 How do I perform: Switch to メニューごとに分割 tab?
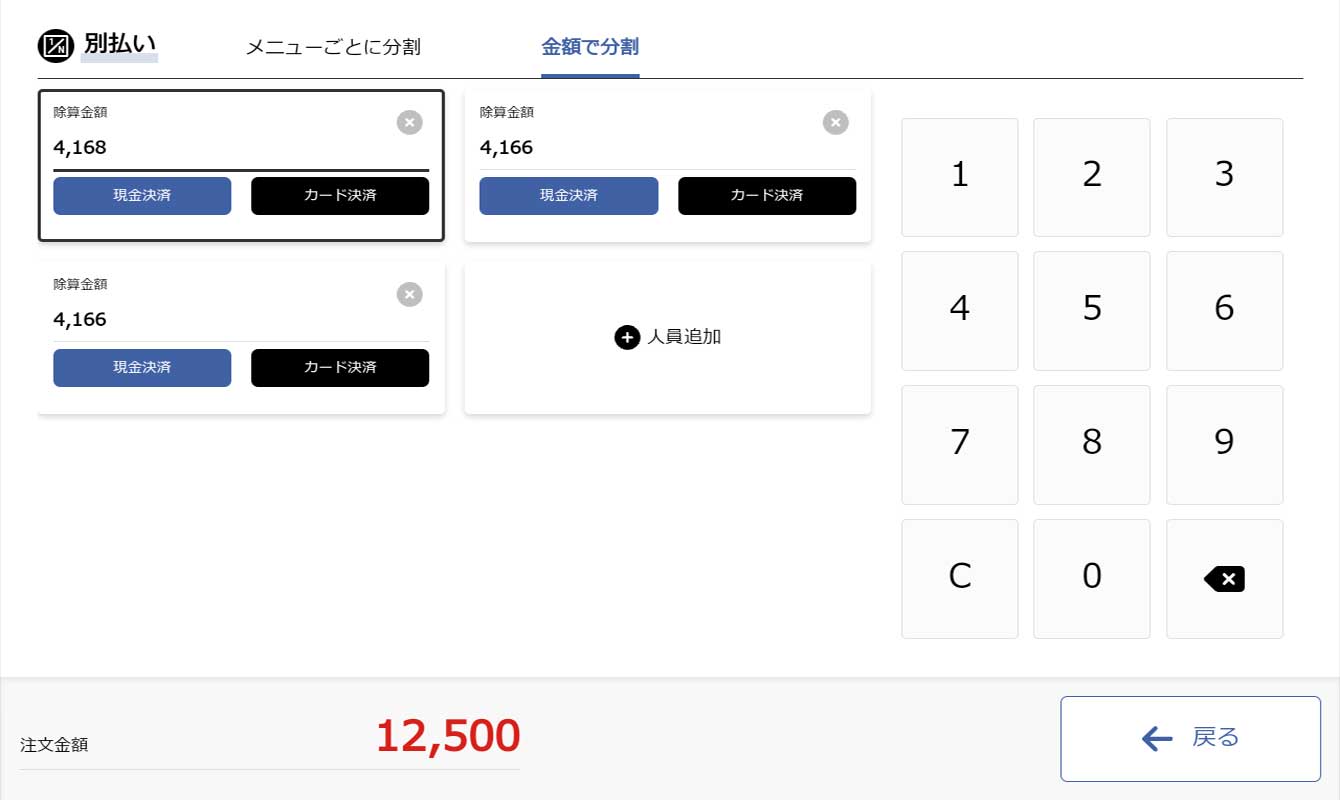click(333, 47)
